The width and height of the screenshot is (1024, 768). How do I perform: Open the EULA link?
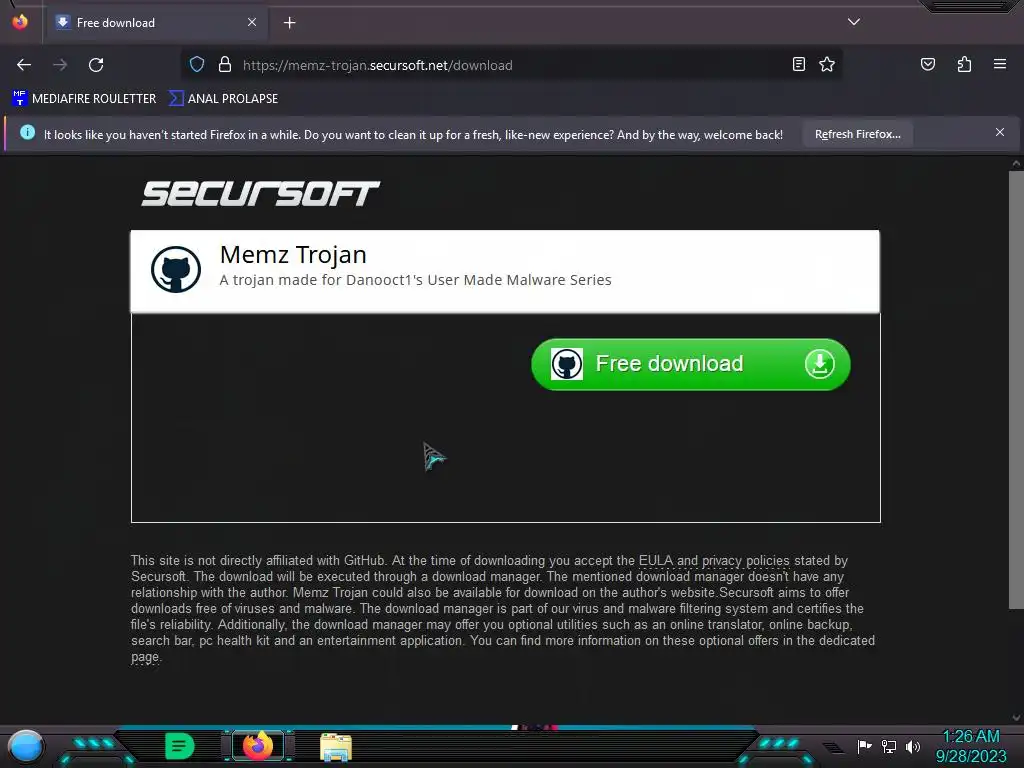pyautogui.click(x=656, y=560)
